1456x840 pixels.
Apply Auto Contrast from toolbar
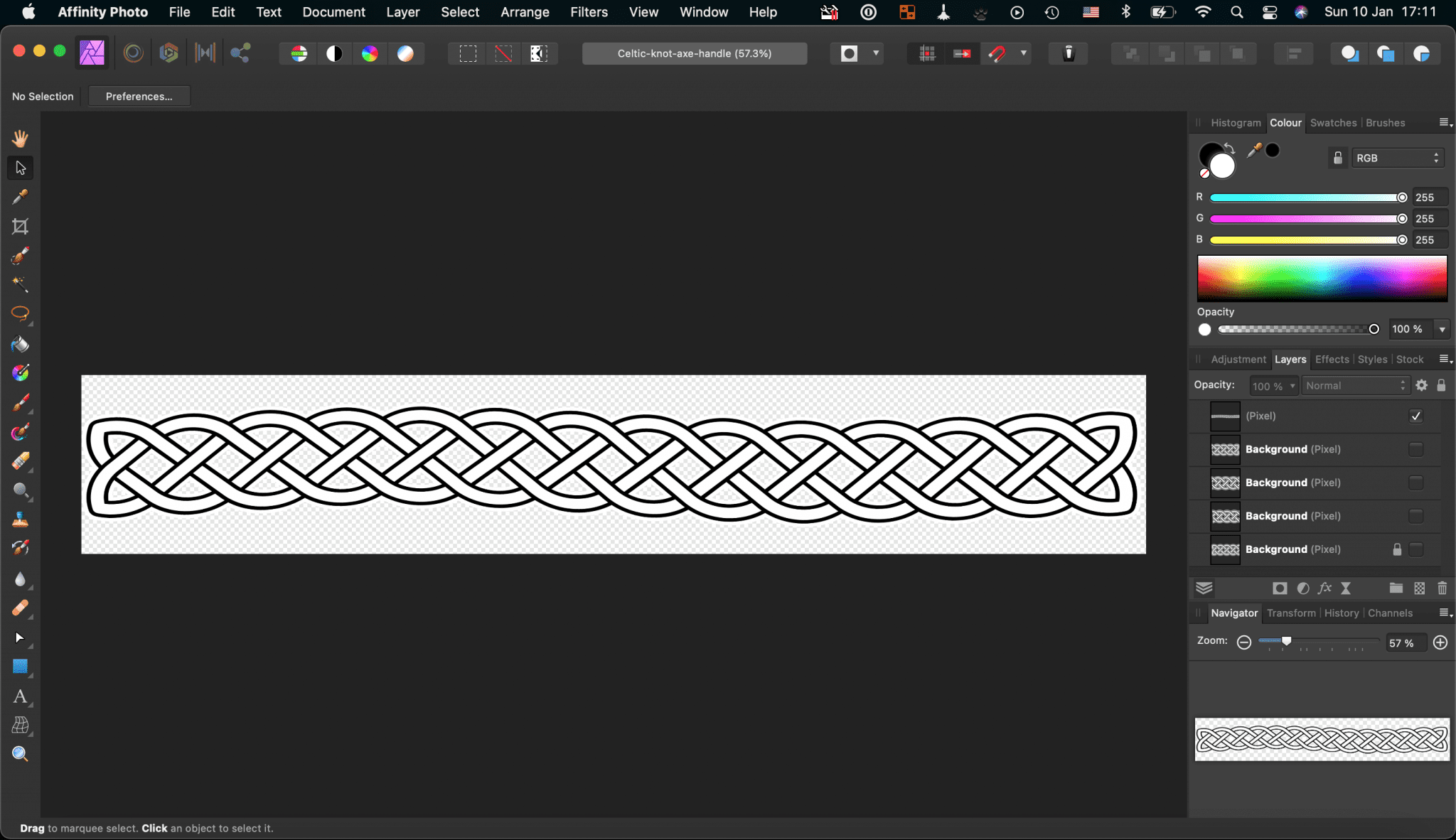pyautogui.click(x=335, y=53)
